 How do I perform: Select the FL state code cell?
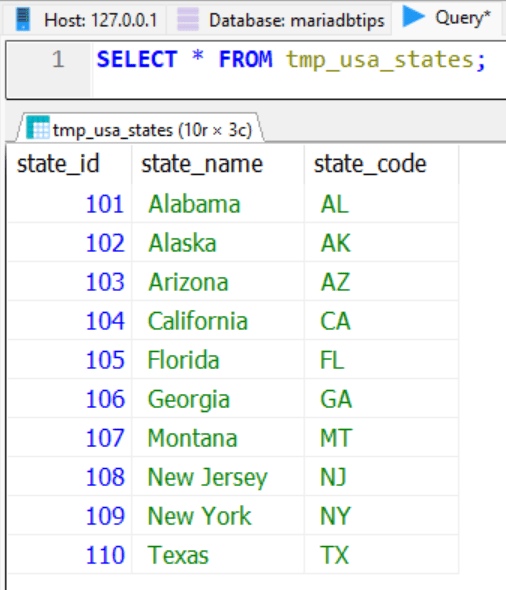[x=381, y=360]
